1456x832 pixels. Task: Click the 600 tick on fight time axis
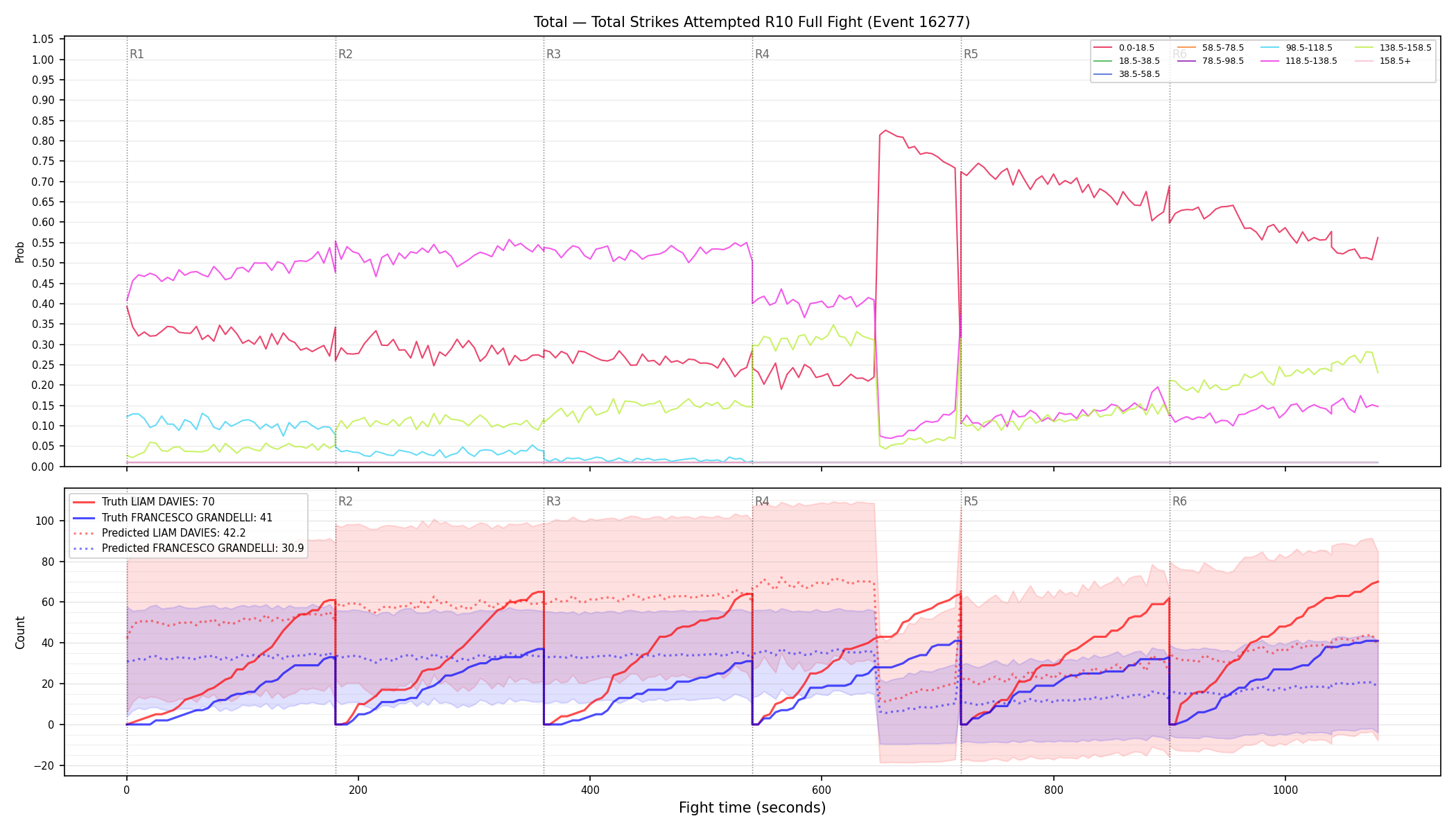pyautogui.click(x=822, y=789)
